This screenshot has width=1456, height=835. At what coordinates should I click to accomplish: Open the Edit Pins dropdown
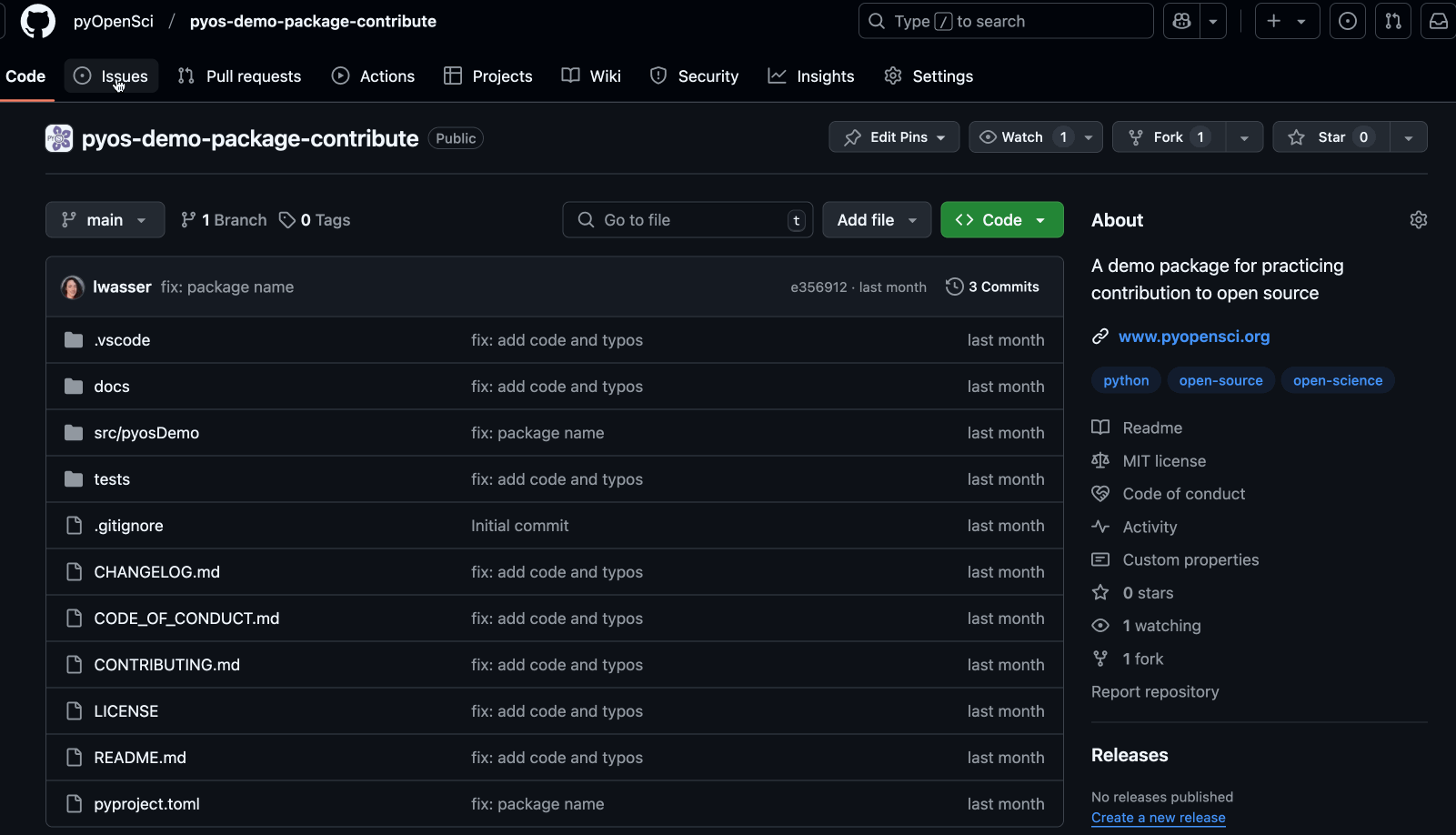click(894, 137)
